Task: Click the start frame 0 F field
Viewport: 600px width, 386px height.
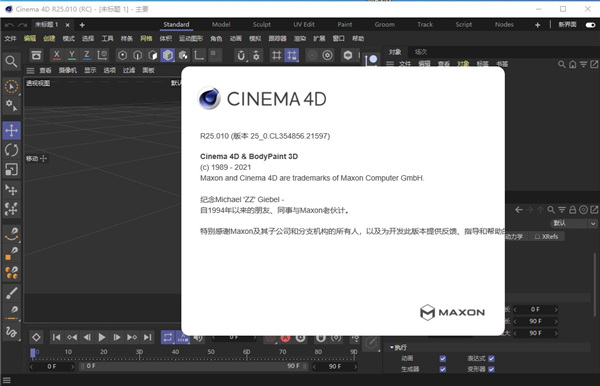Action: pyautogui.click(x=52, y=366)
